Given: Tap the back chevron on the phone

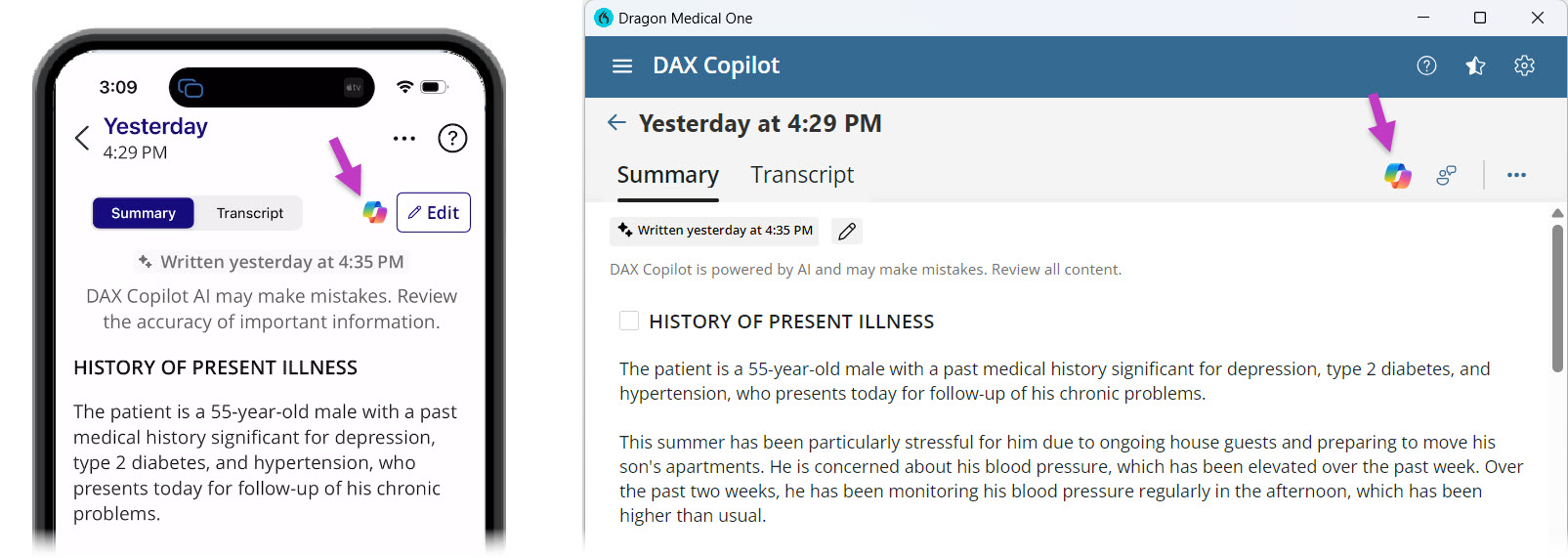Looking at the screenshot, I should pos(82,138).
